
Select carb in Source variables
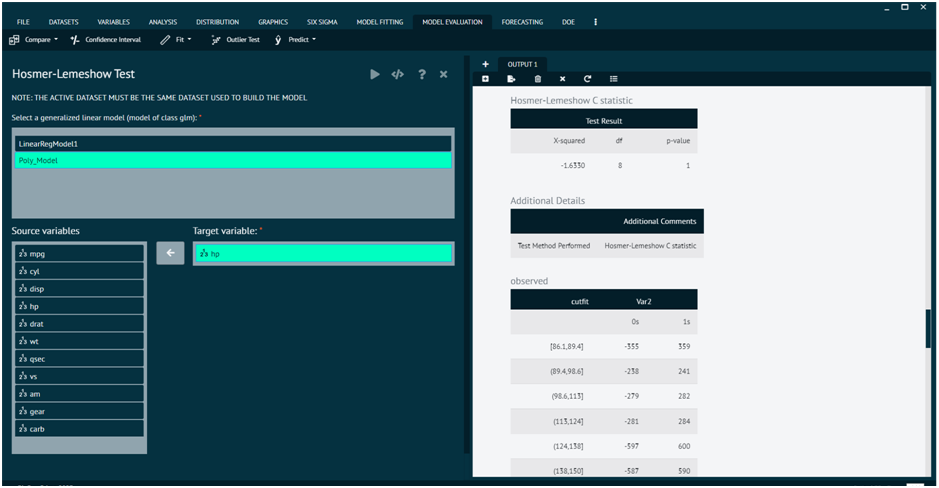pos(80,429)
